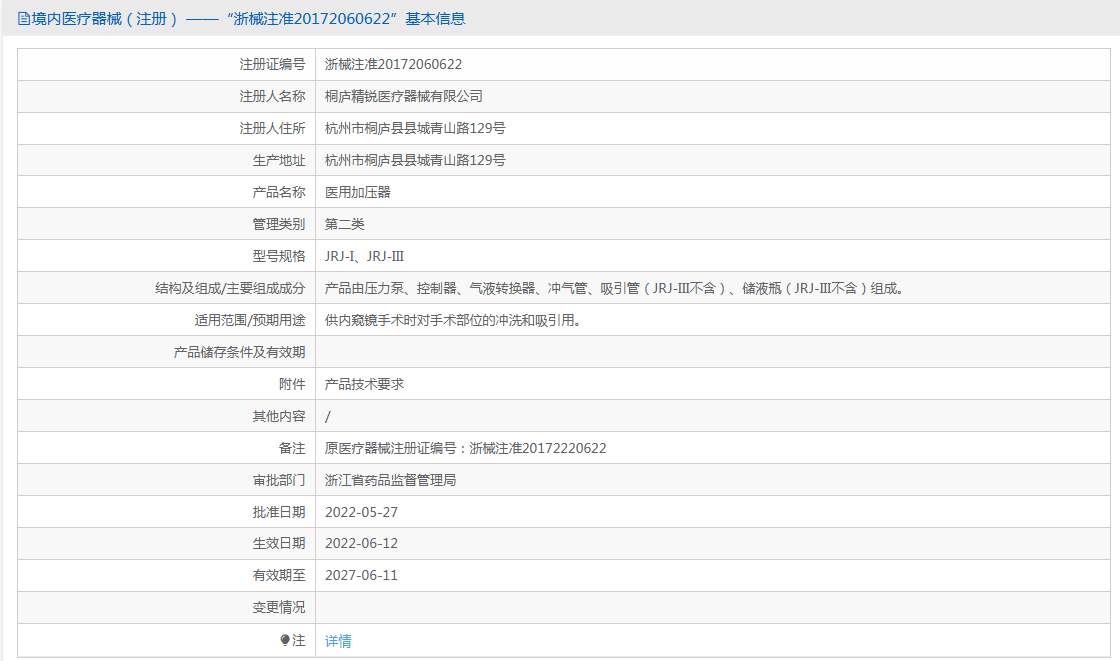Click the 变更情况 field label
This screenshot has height=661, width=1120.
[279, 608]
